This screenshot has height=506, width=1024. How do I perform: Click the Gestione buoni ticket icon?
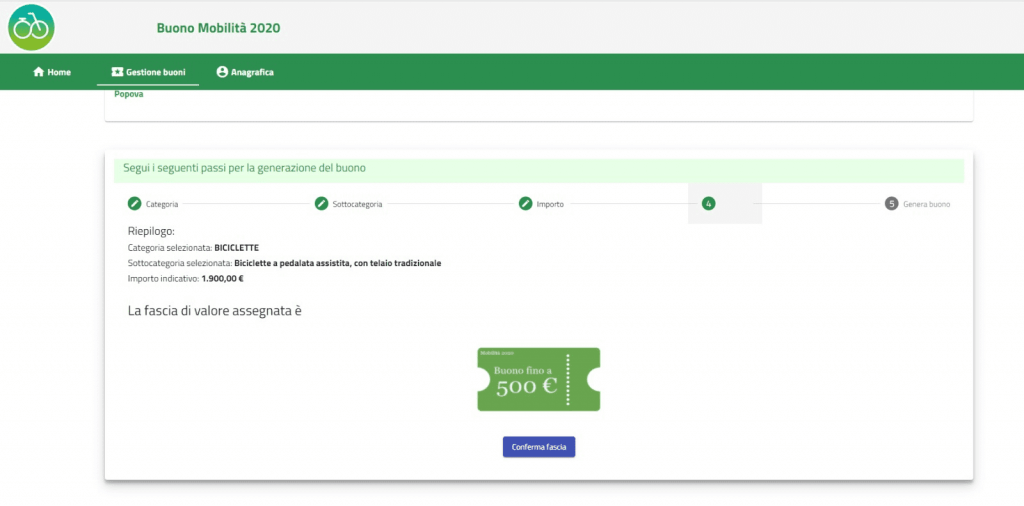click(x=117, y=72)
